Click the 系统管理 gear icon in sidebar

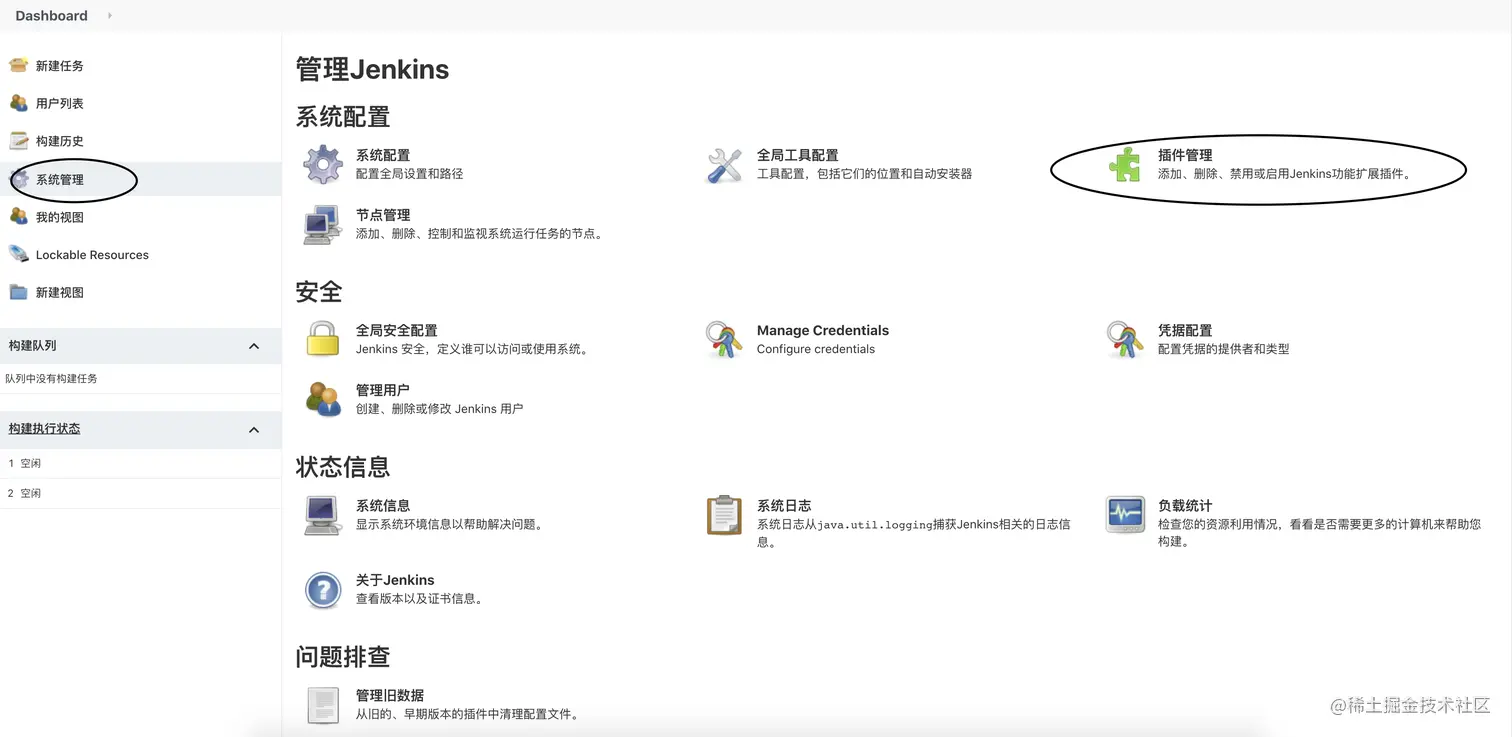pyautogui.click(x=18, y=180)
